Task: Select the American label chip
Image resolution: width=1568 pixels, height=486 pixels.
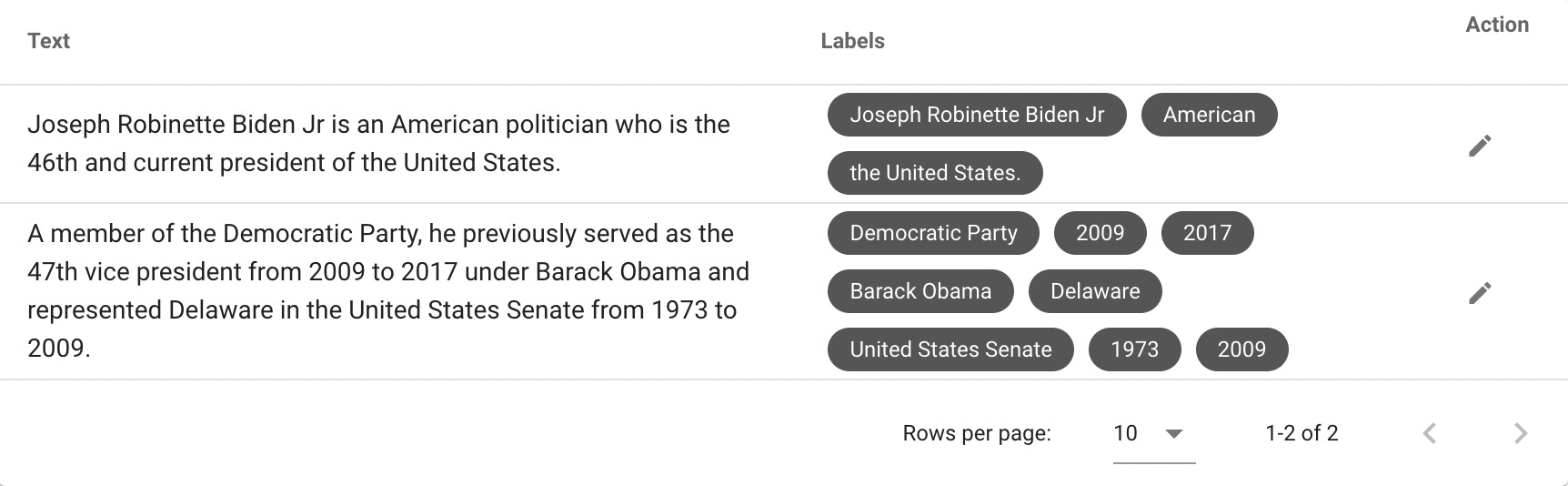Action: 1209,116
